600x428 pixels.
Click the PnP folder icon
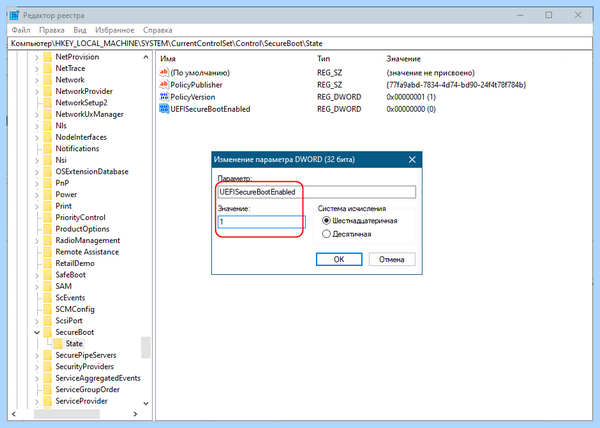(47, 183)
